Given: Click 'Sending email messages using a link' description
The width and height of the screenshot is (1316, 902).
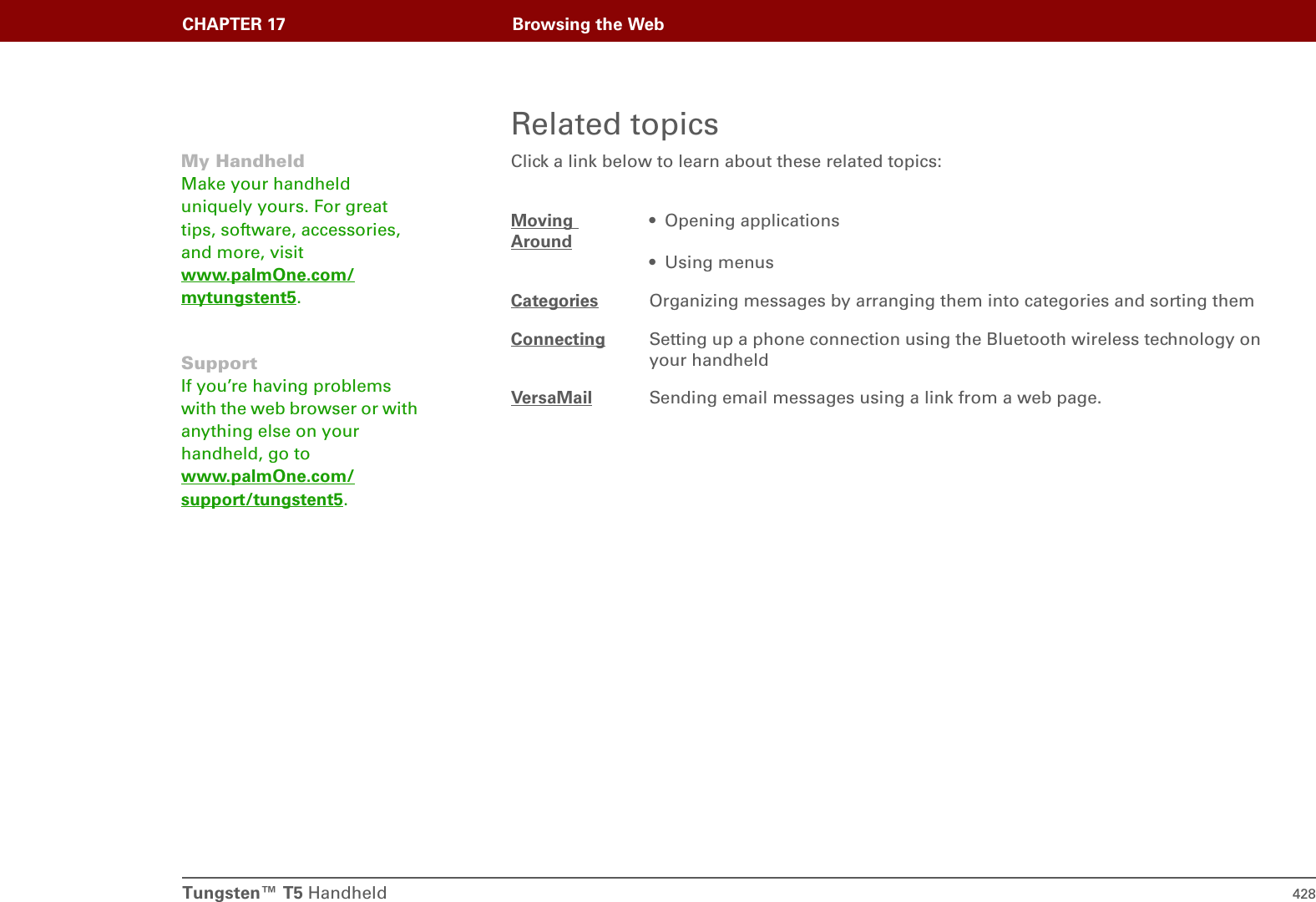Looking at the screenshot, I should click(875, 398).
